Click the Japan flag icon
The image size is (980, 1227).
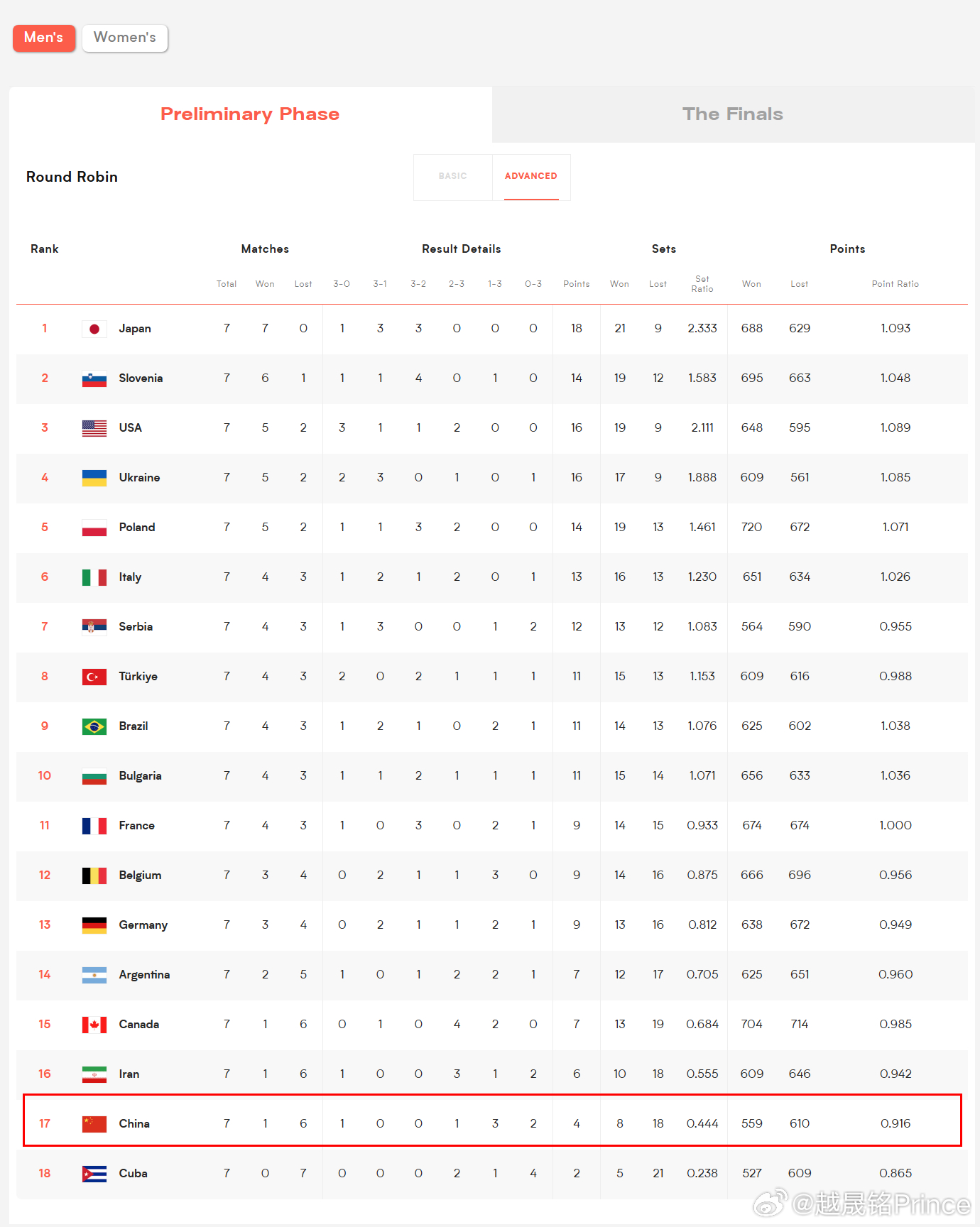[x=94, y=329]
